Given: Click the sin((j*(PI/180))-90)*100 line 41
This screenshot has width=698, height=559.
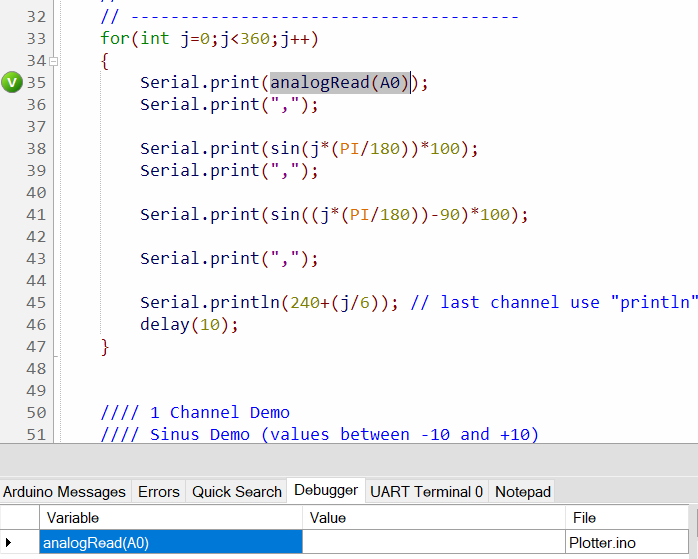Looking at the screenshot, I should click(334, 215).
